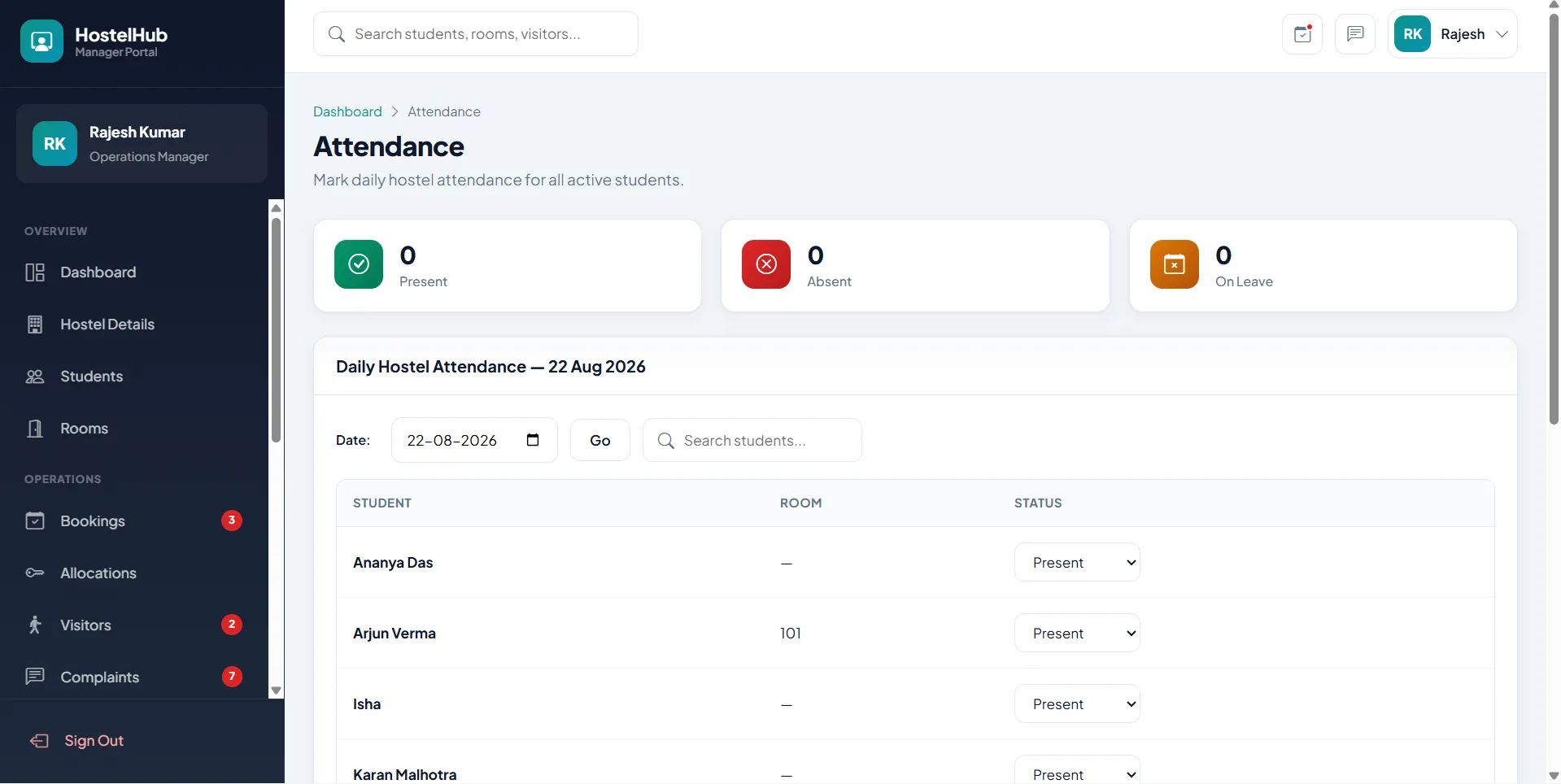
Task: Go to the Students menu item
Action: (x=134, y=377)
